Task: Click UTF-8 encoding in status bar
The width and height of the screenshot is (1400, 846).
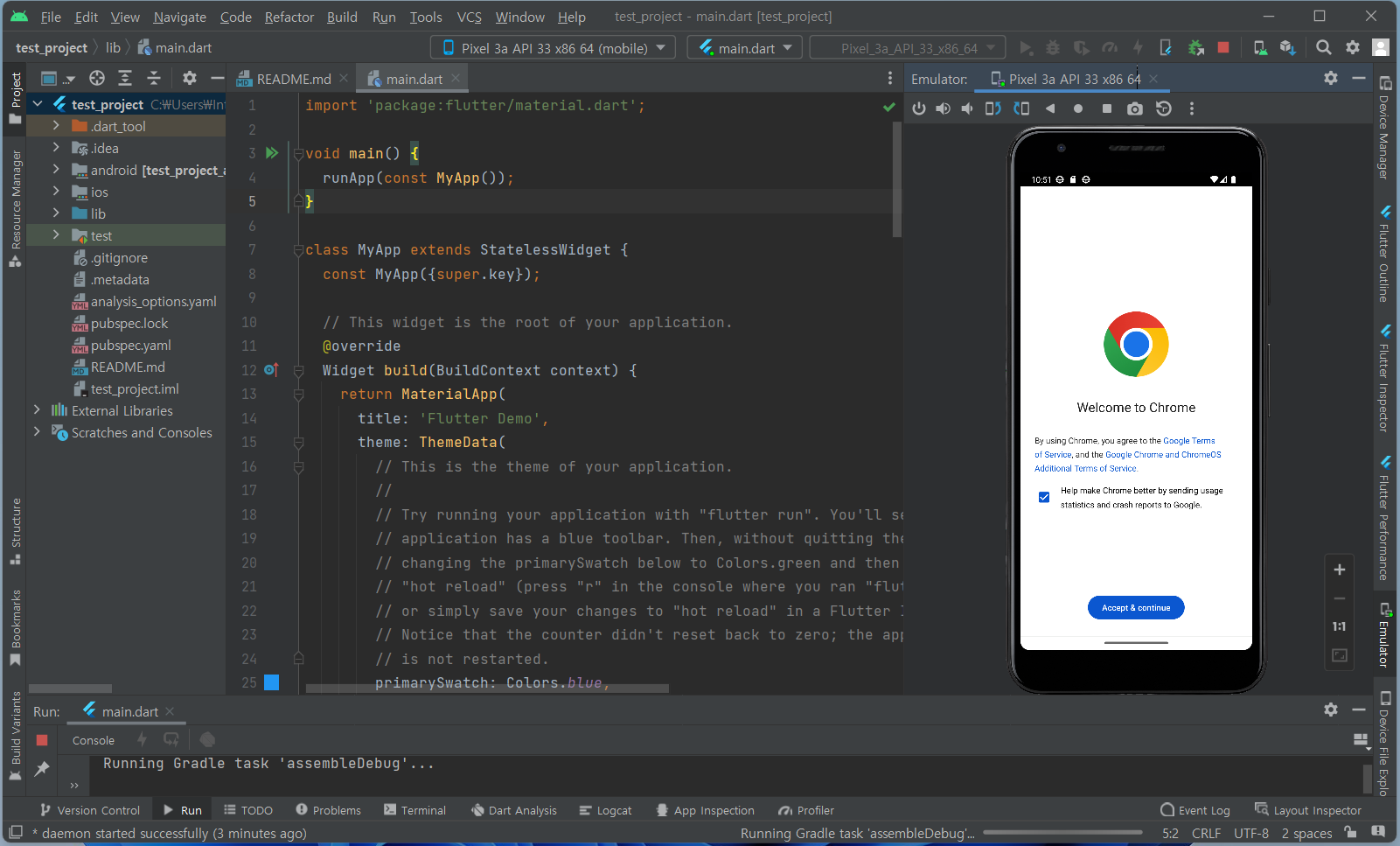Action: coord(1251,833)
